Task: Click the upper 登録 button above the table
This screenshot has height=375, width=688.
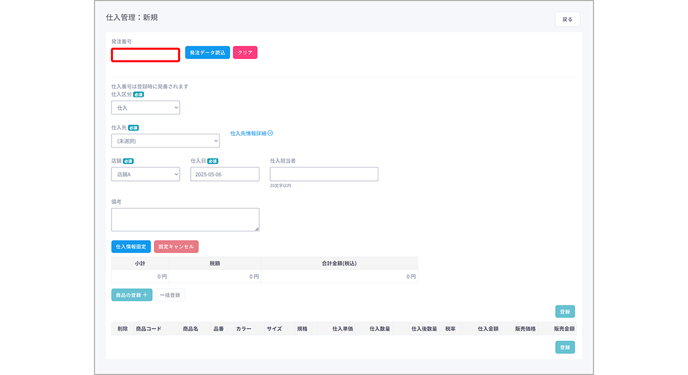Action: pyautogui.click(x=565, y=311)
